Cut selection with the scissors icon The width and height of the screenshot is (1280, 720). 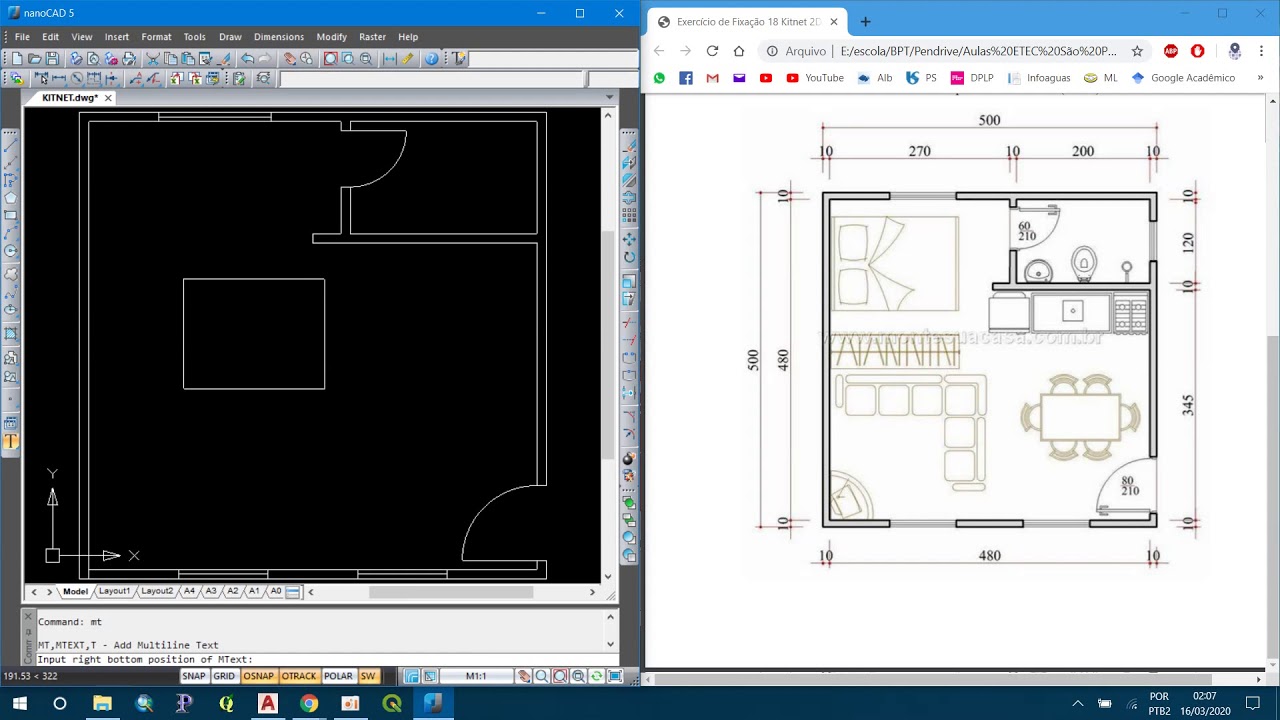pyautogui.click(x=153, y=59)
